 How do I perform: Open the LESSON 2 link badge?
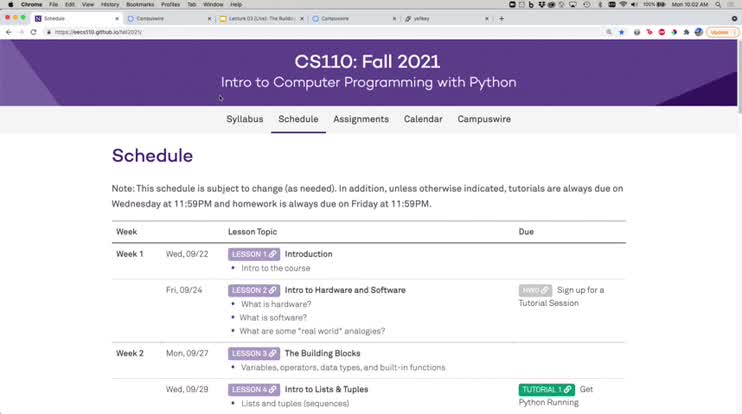tap(254, 290)
